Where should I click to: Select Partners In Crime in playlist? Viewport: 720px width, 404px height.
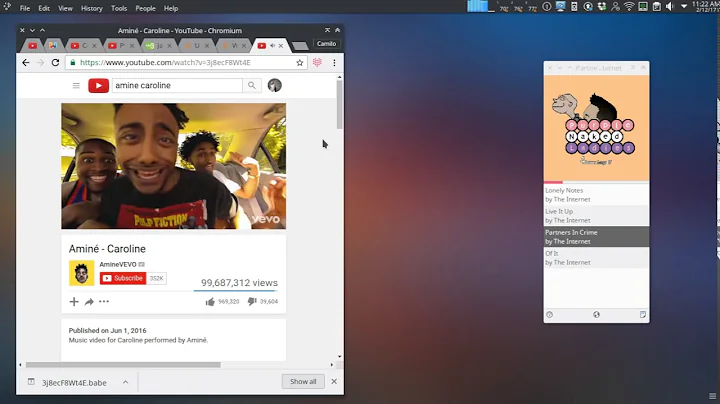pos(596,237)
